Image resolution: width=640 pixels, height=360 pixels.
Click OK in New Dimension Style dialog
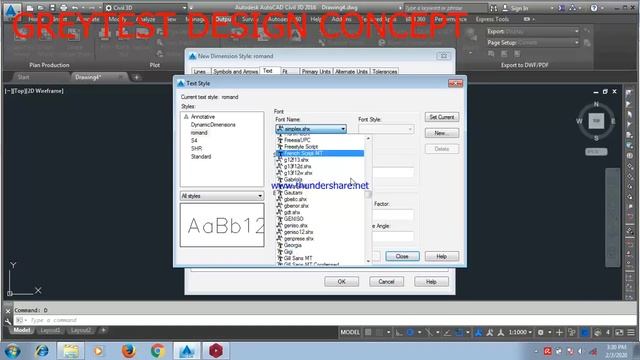click(342, 282)
